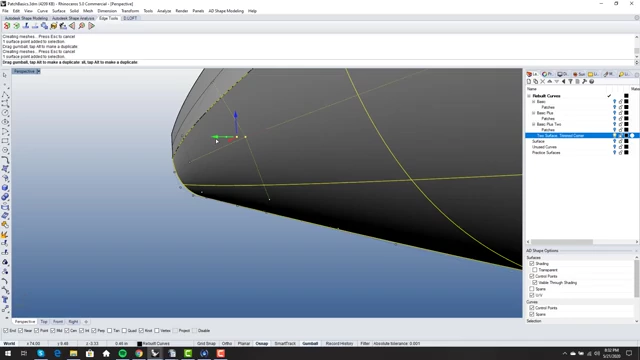
Task: Click the green gumball axis arrow
Action: [216, 137]
